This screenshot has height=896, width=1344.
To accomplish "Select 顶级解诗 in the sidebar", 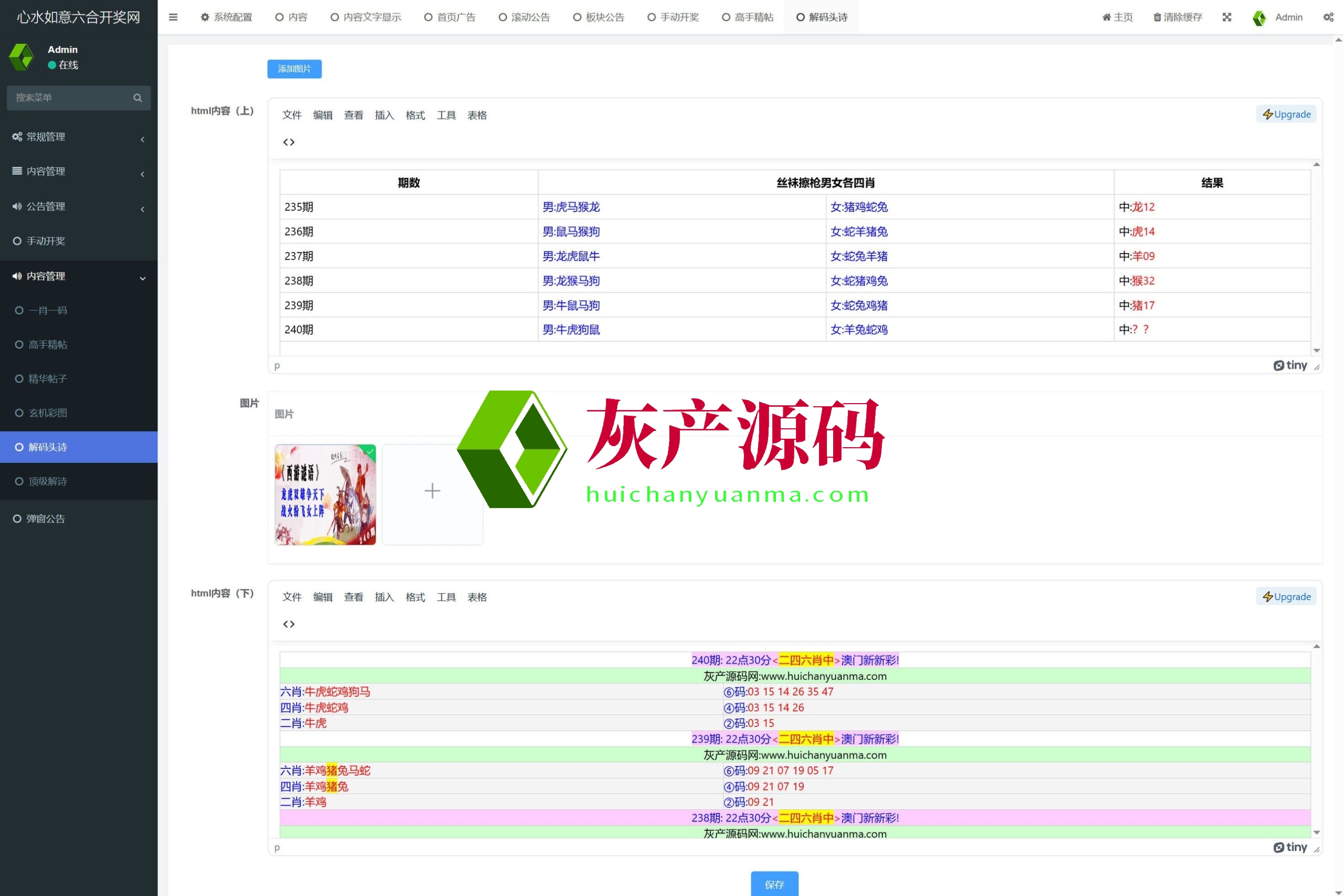I will coord(47,481).
